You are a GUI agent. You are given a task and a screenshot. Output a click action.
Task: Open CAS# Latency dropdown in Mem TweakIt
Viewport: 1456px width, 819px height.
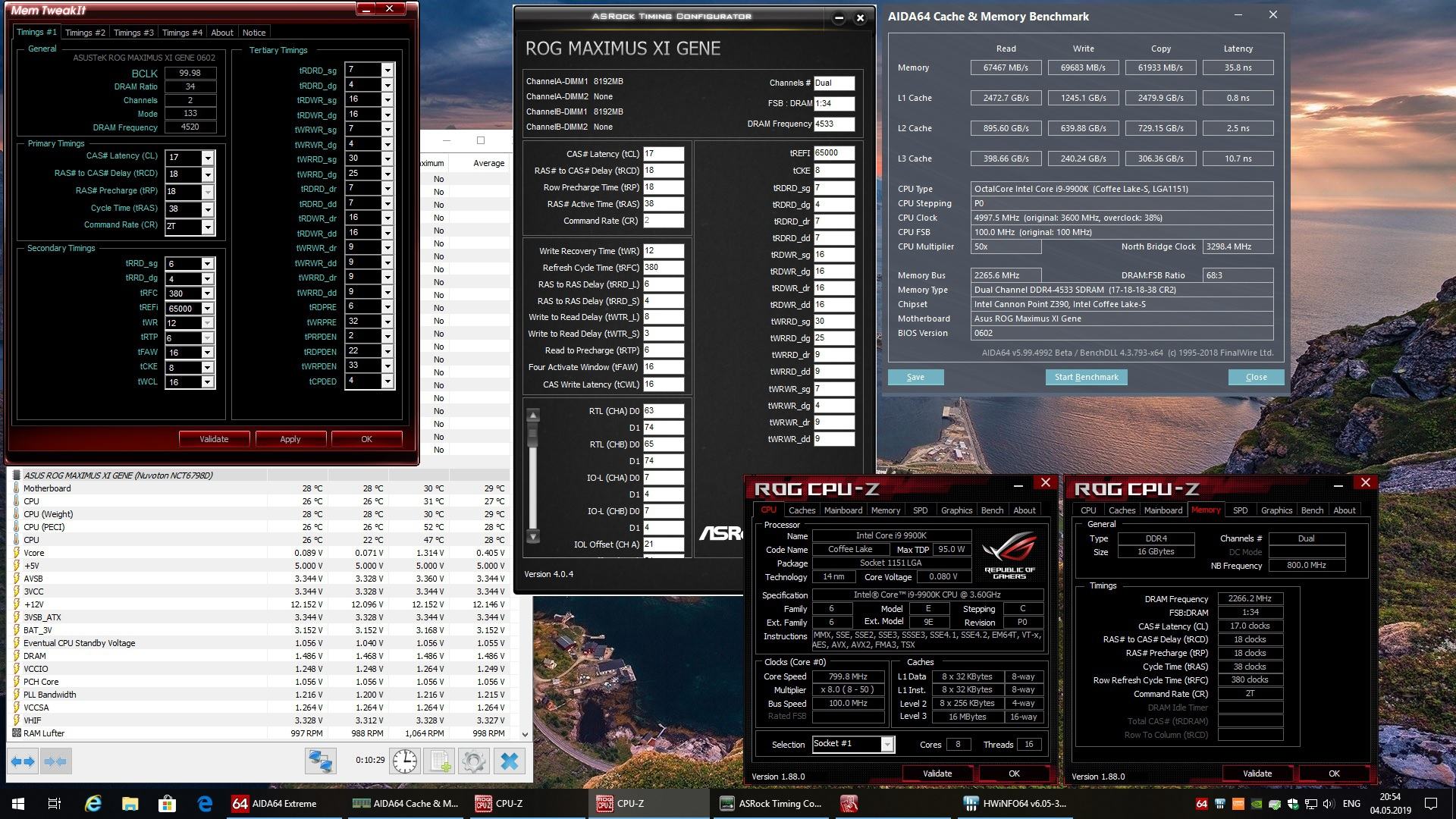coord(208,158)
